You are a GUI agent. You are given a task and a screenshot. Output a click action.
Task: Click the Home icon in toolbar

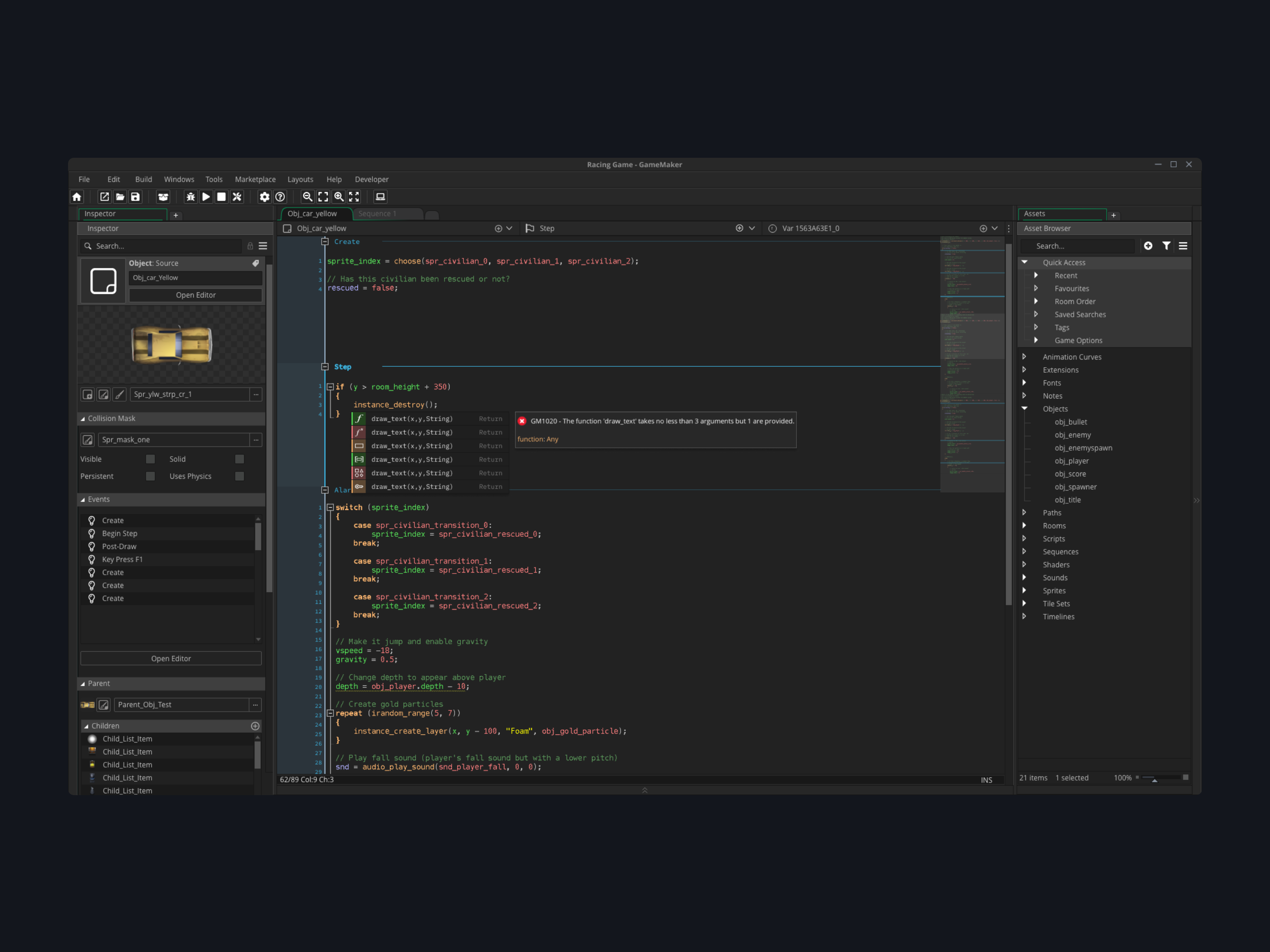pyautogui.click(x=77, y=197)
